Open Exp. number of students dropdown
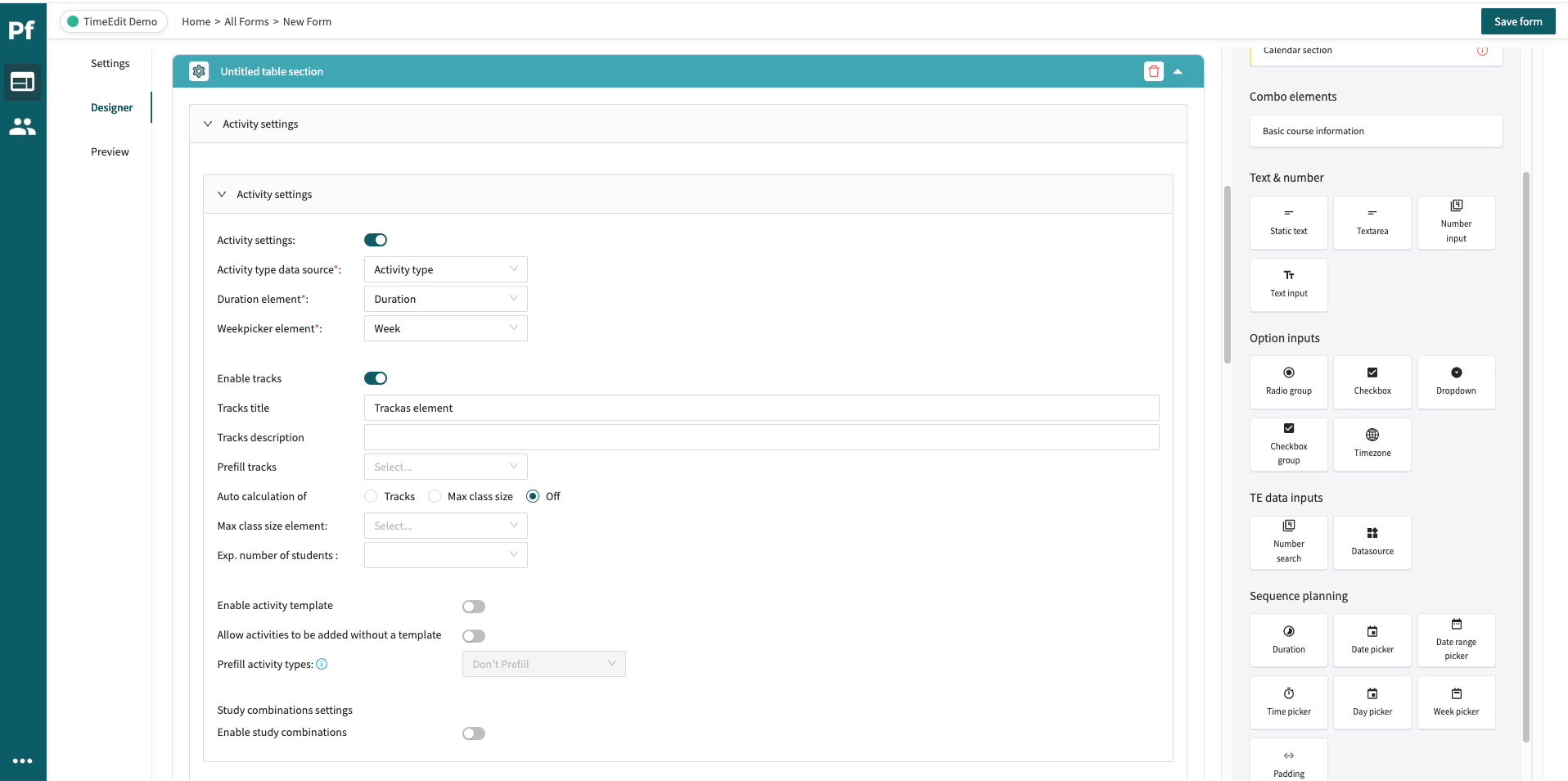Screen dimensions: 1568x781 pyautogui.click(x=446, y=555)
